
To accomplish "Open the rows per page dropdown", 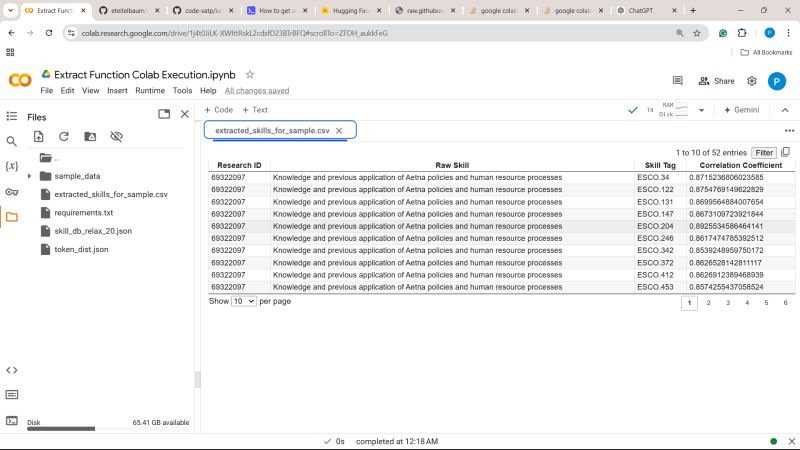I will [243, 301].
